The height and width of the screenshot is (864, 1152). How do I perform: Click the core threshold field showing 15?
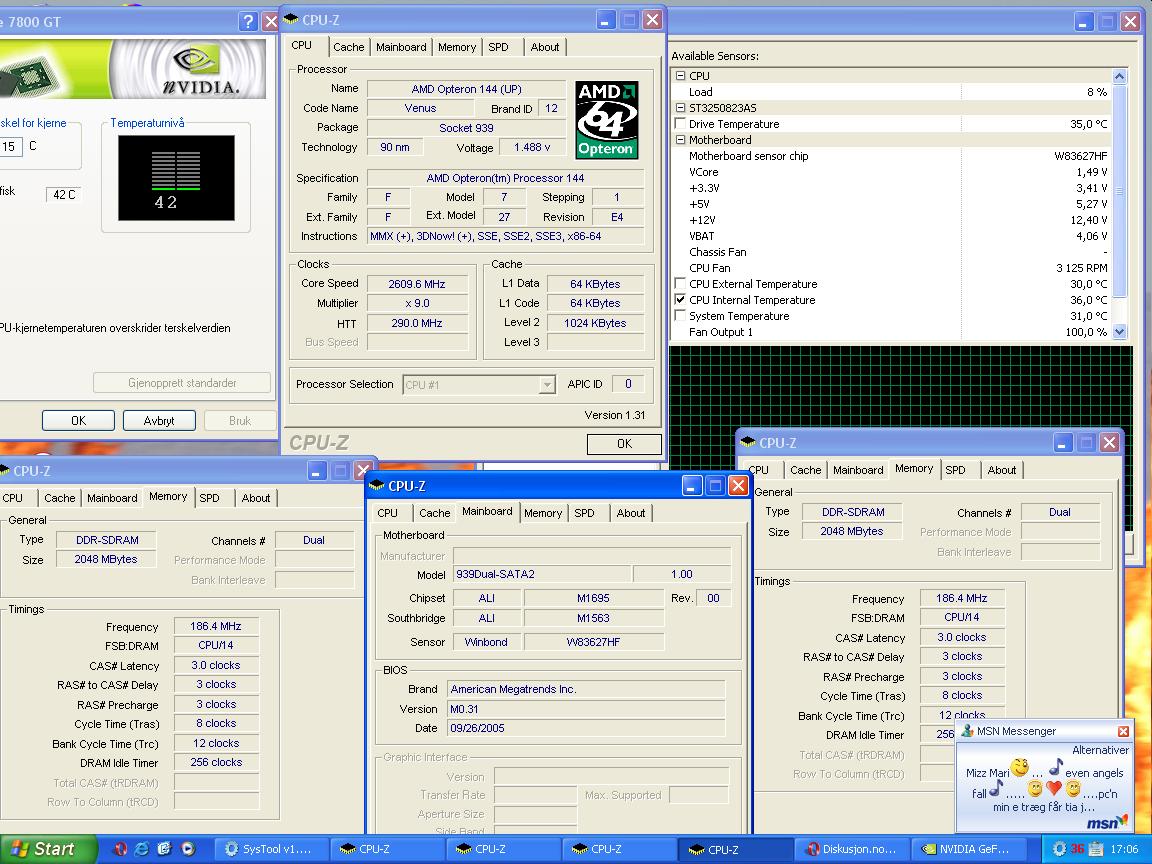pos(11,146)
